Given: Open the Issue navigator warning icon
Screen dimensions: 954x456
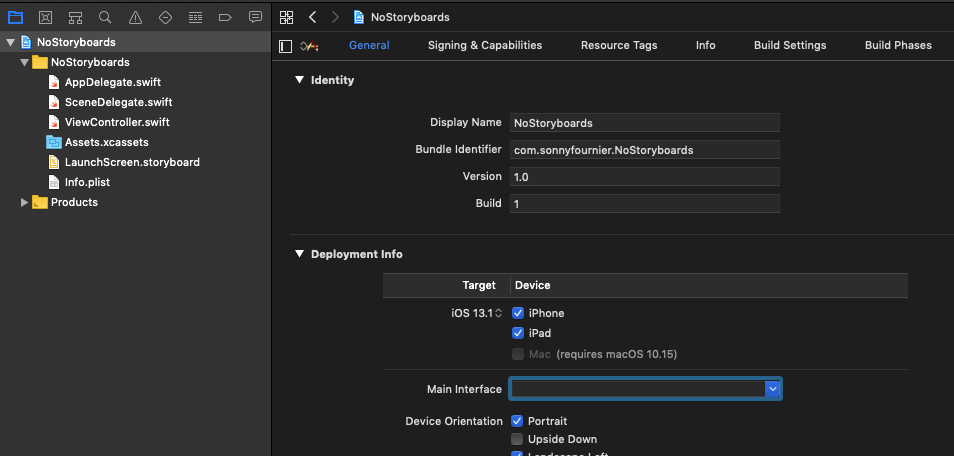Looking at the screenshot, I should point(135,17).
